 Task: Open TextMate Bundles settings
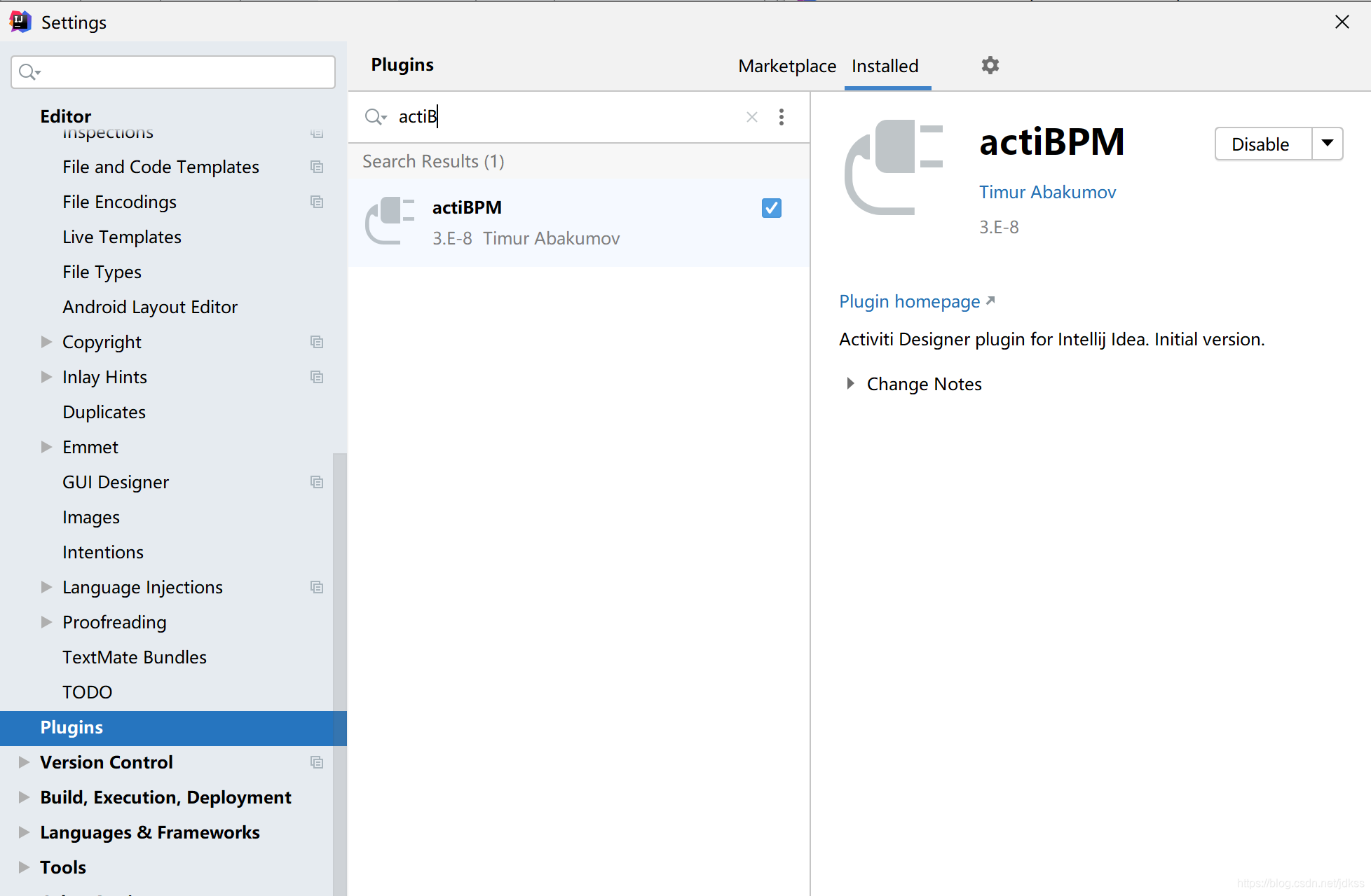[135, 657]
